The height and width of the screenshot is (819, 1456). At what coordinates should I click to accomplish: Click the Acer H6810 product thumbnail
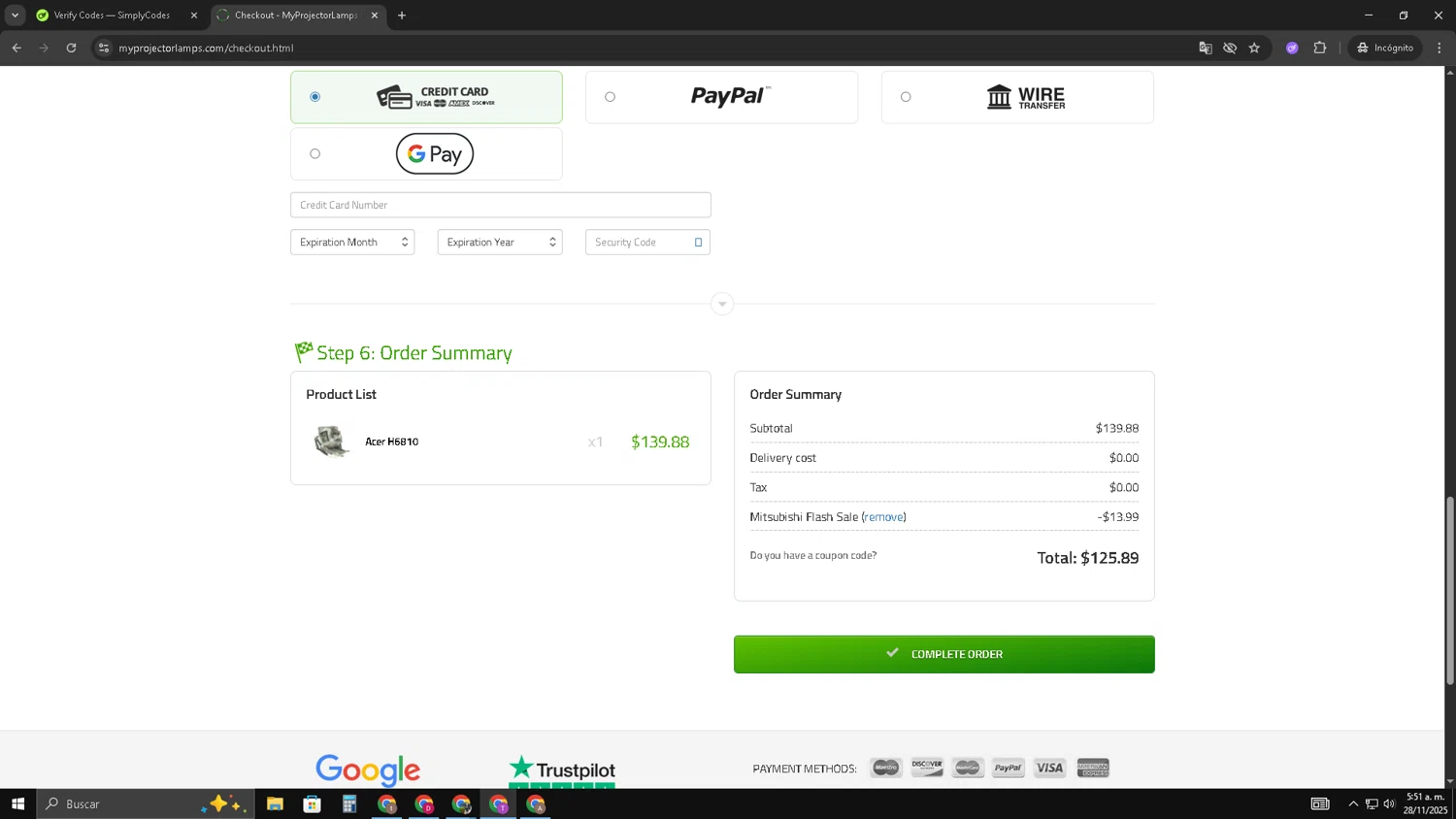click(x=332, y=442)
